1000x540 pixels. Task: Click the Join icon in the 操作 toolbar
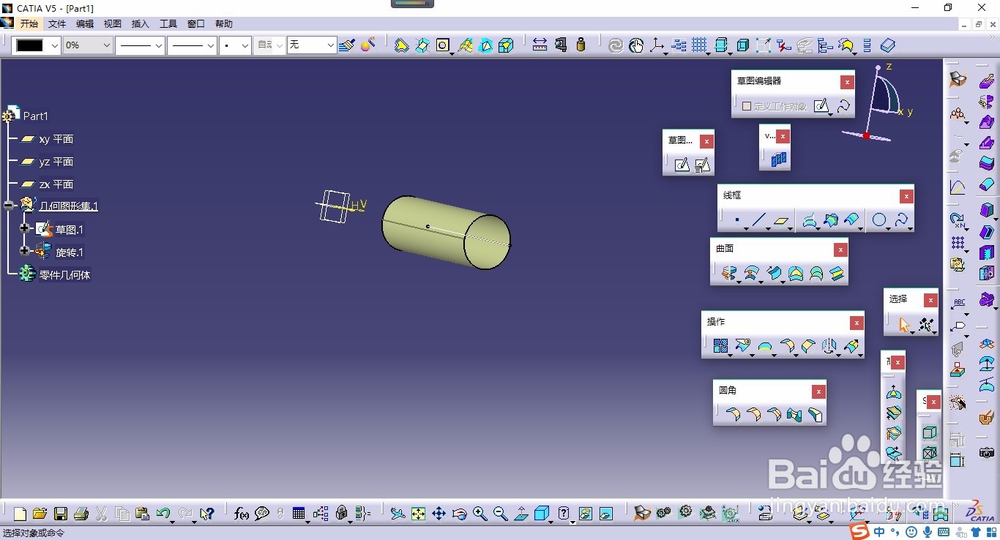coord(721,346)
